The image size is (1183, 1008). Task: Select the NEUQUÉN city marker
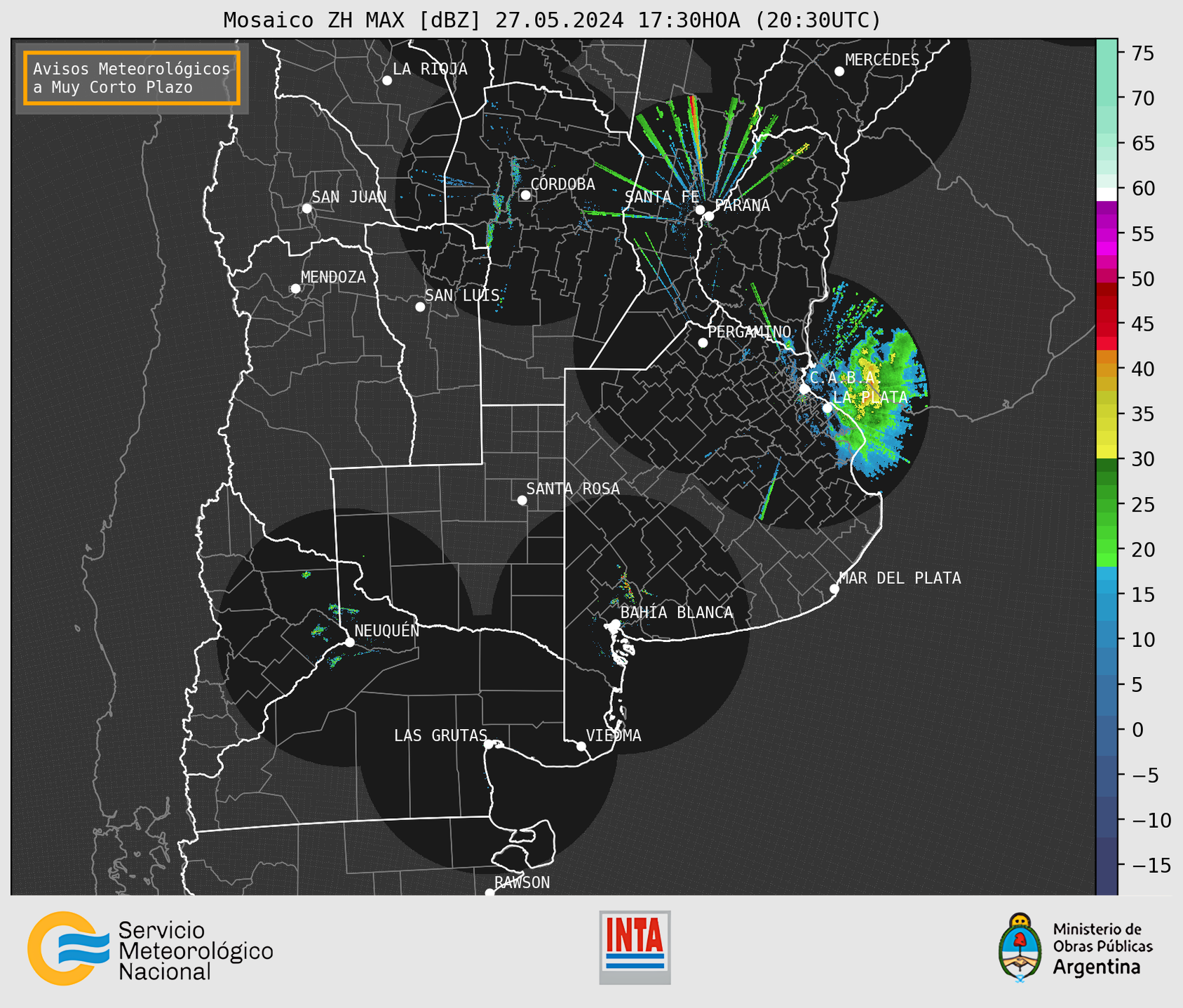point(349,642)
